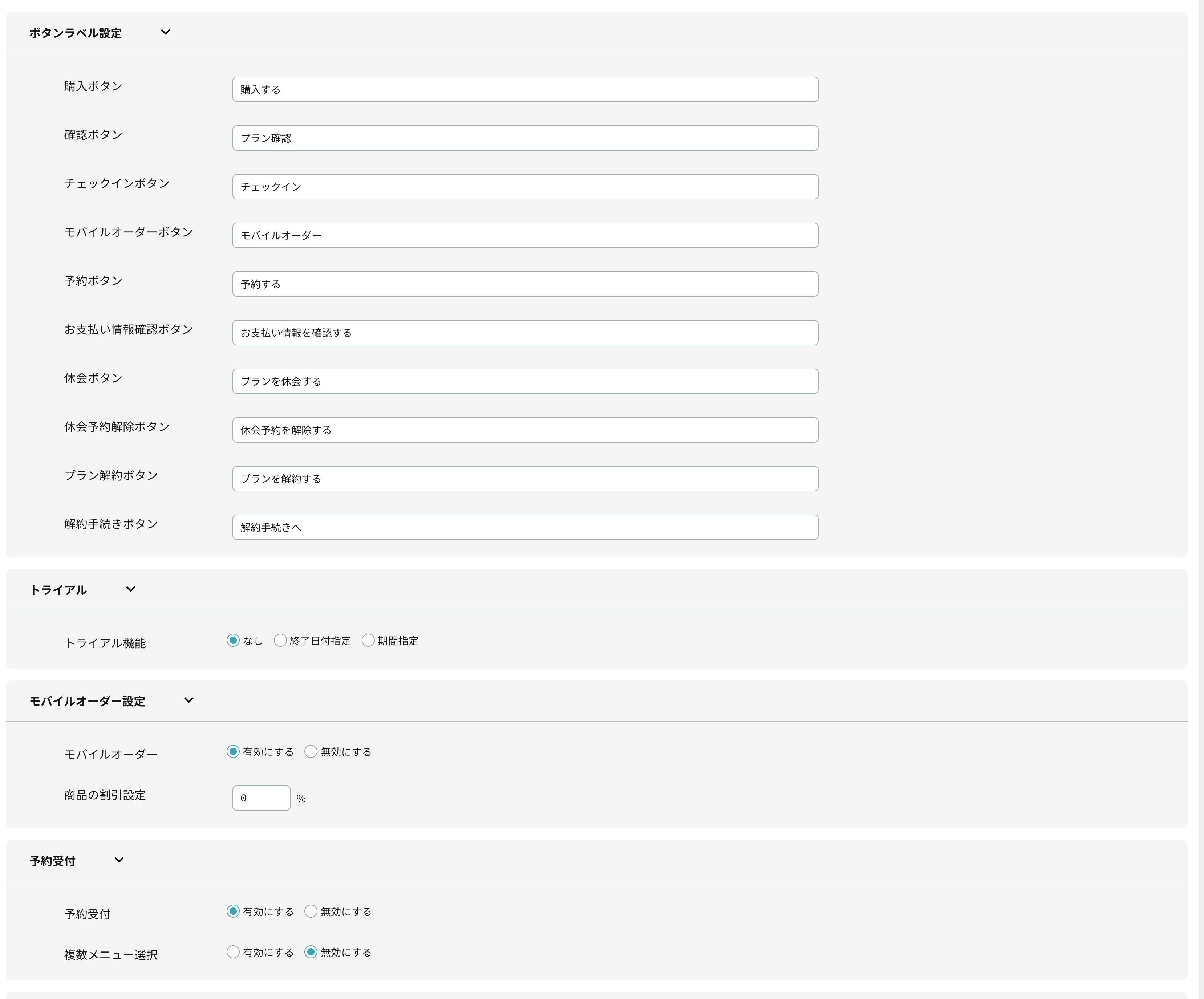Click the 解約手続きボタン text field

(x=524, y=527)
